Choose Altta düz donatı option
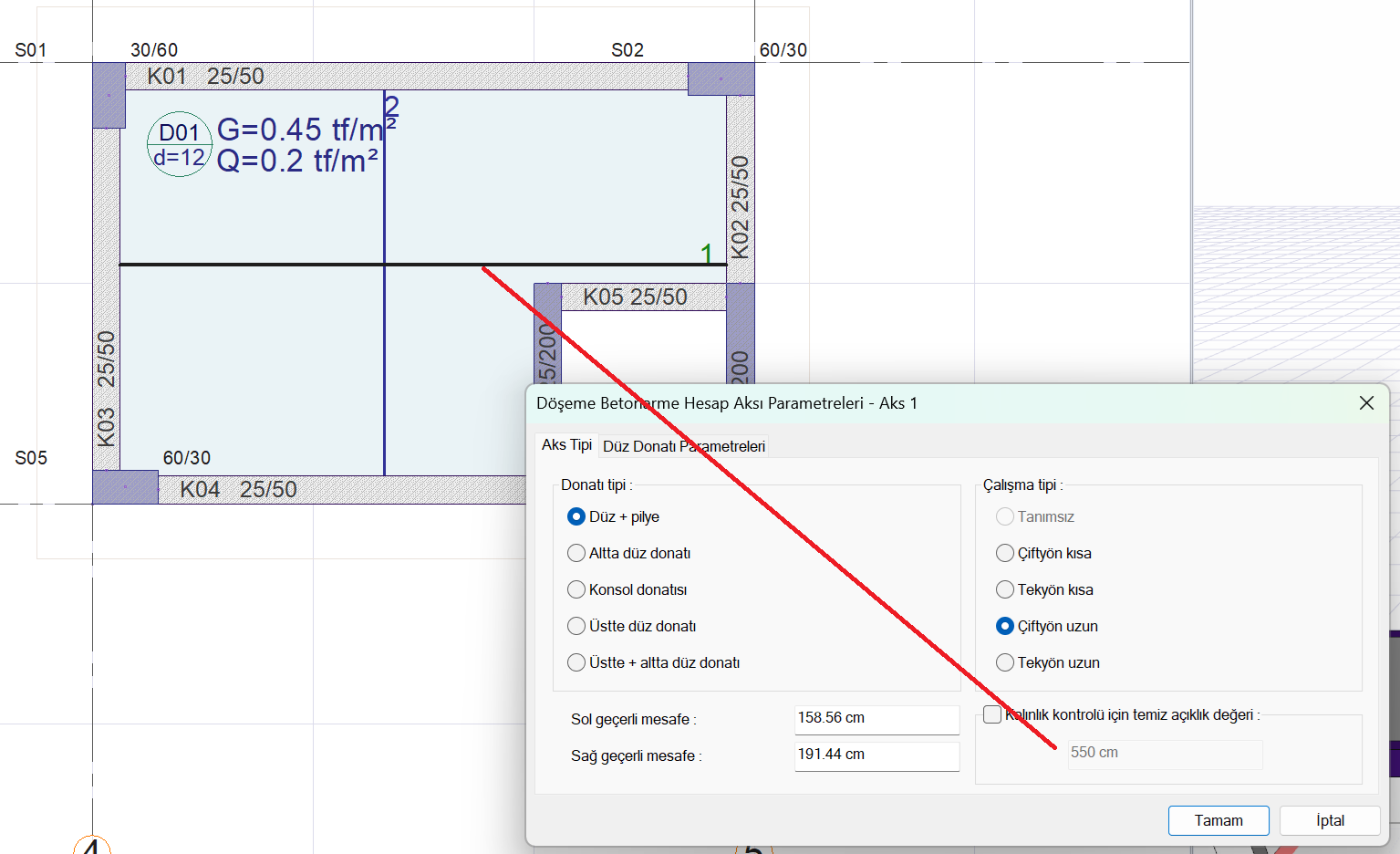The image size is (1400, 854). (x=576, y=553)
